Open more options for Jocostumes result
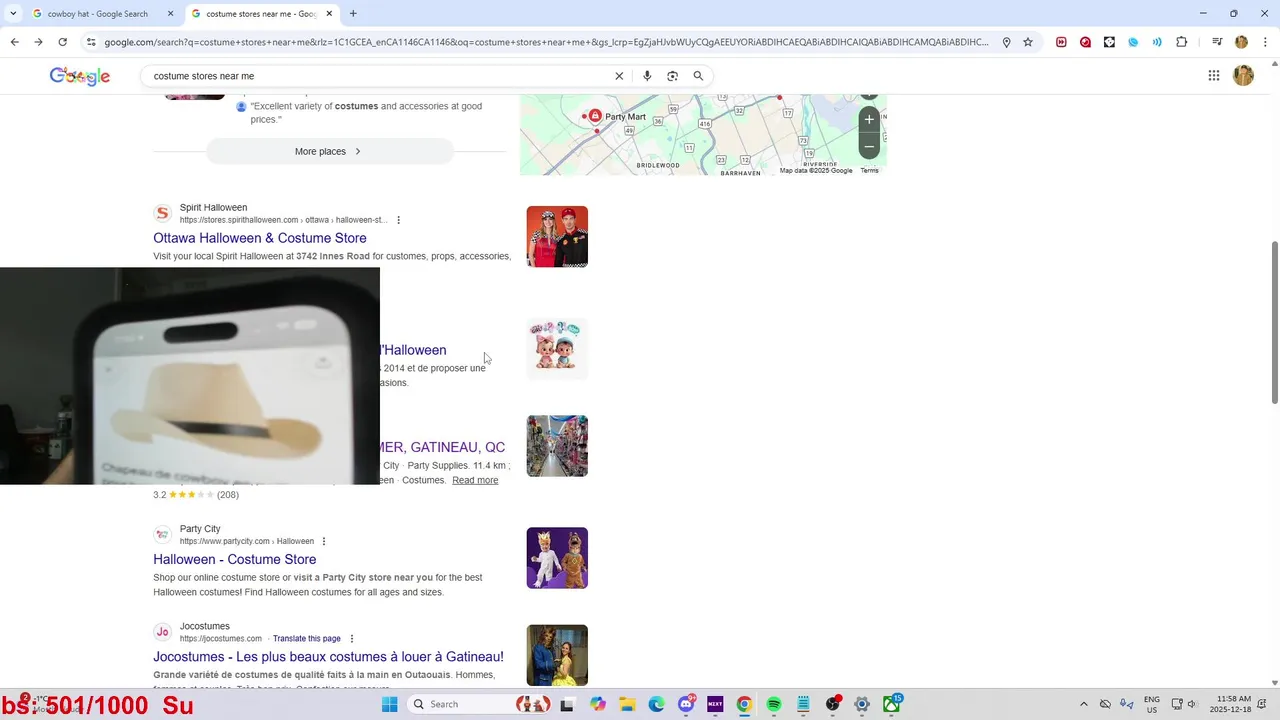The image size is (1280, 720). click(x=351, y=639)
